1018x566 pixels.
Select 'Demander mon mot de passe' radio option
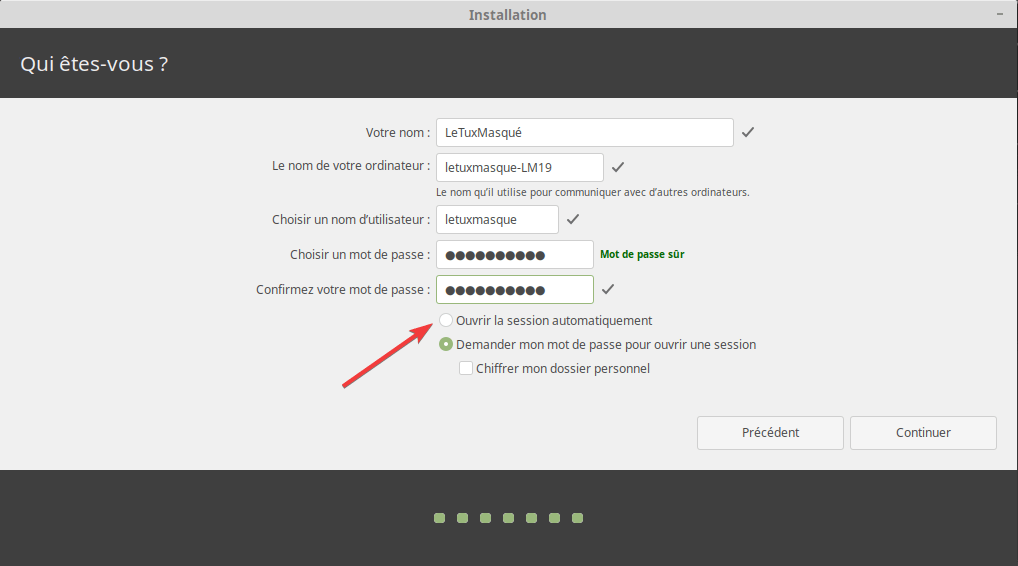click(446, 344)
